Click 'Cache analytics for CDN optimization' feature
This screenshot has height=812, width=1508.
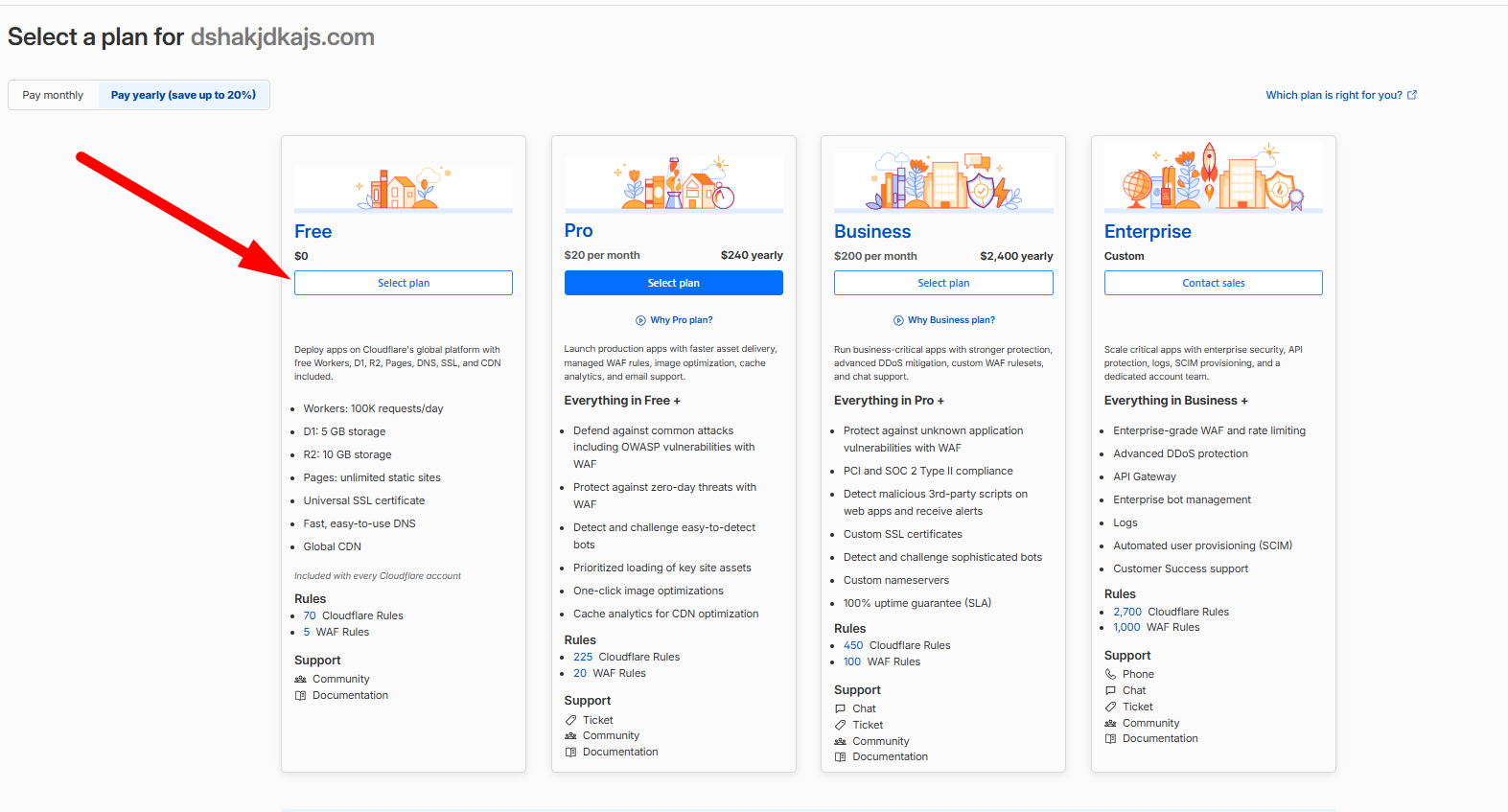[666, 615]
